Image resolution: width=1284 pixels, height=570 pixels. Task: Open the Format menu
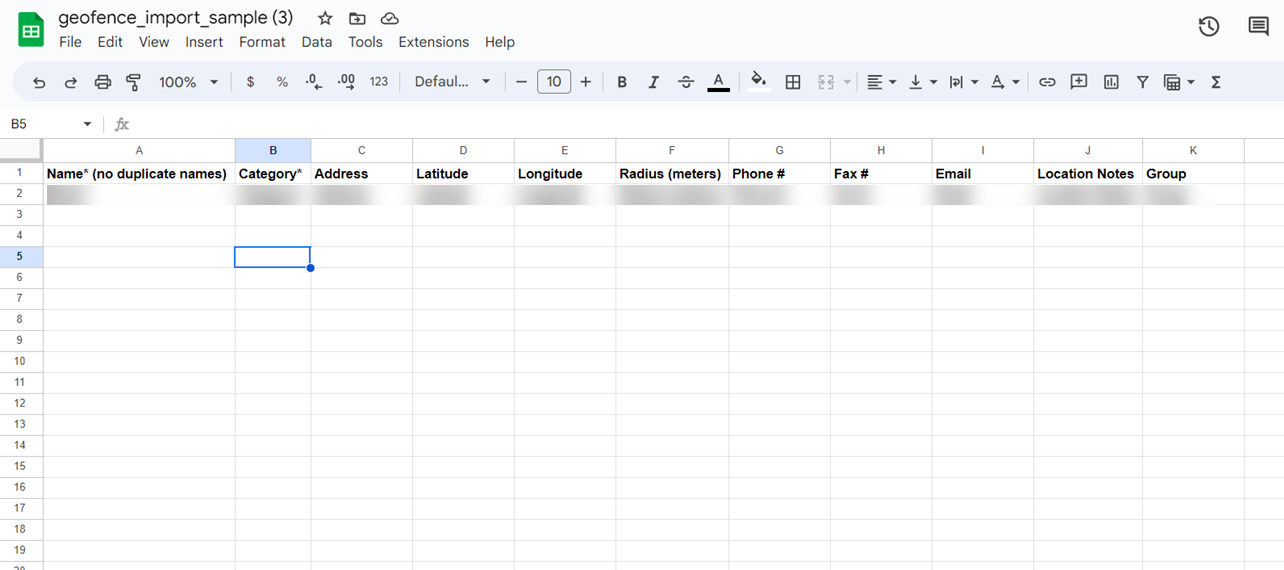tap(262, 42)
